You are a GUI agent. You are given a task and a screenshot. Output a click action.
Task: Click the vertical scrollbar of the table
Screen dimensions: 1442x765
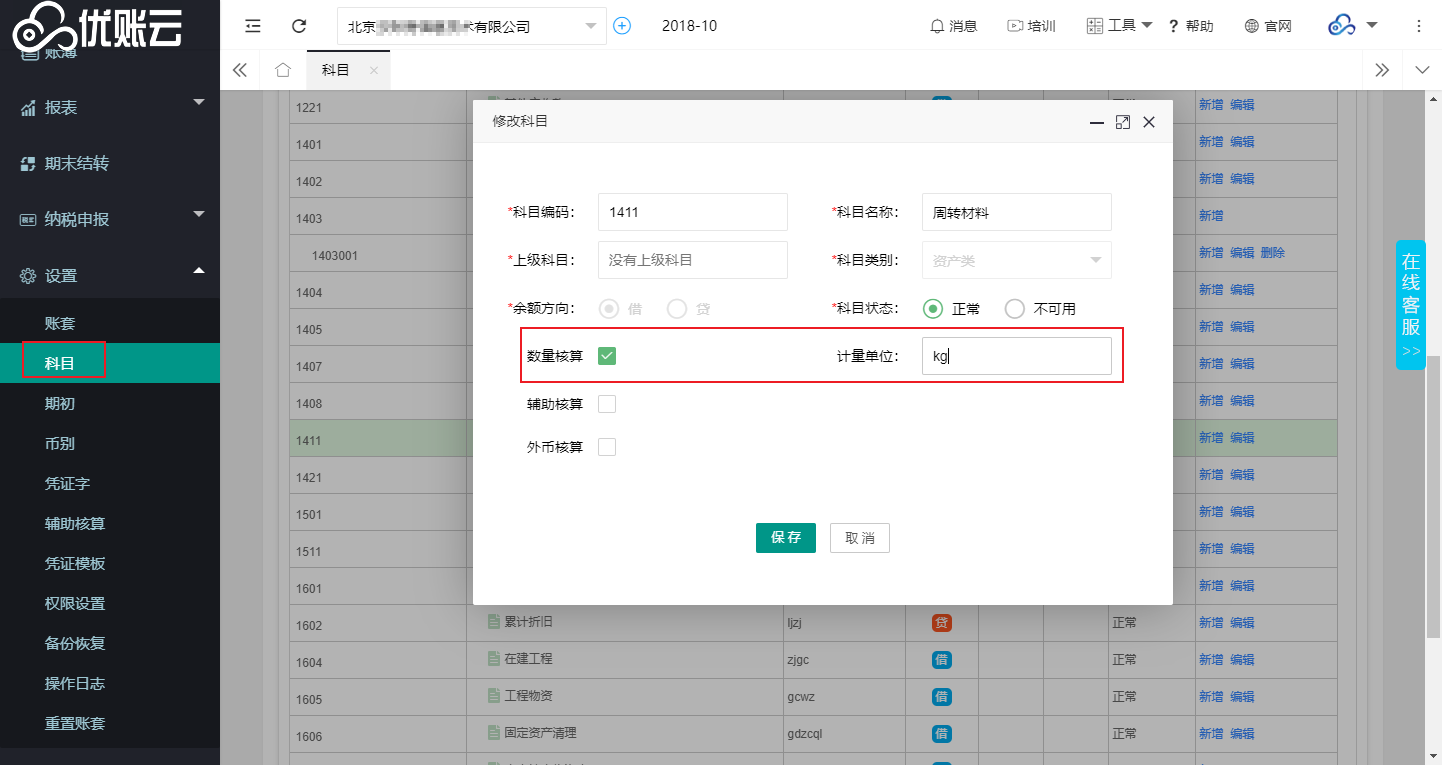tap(1433, 496)
